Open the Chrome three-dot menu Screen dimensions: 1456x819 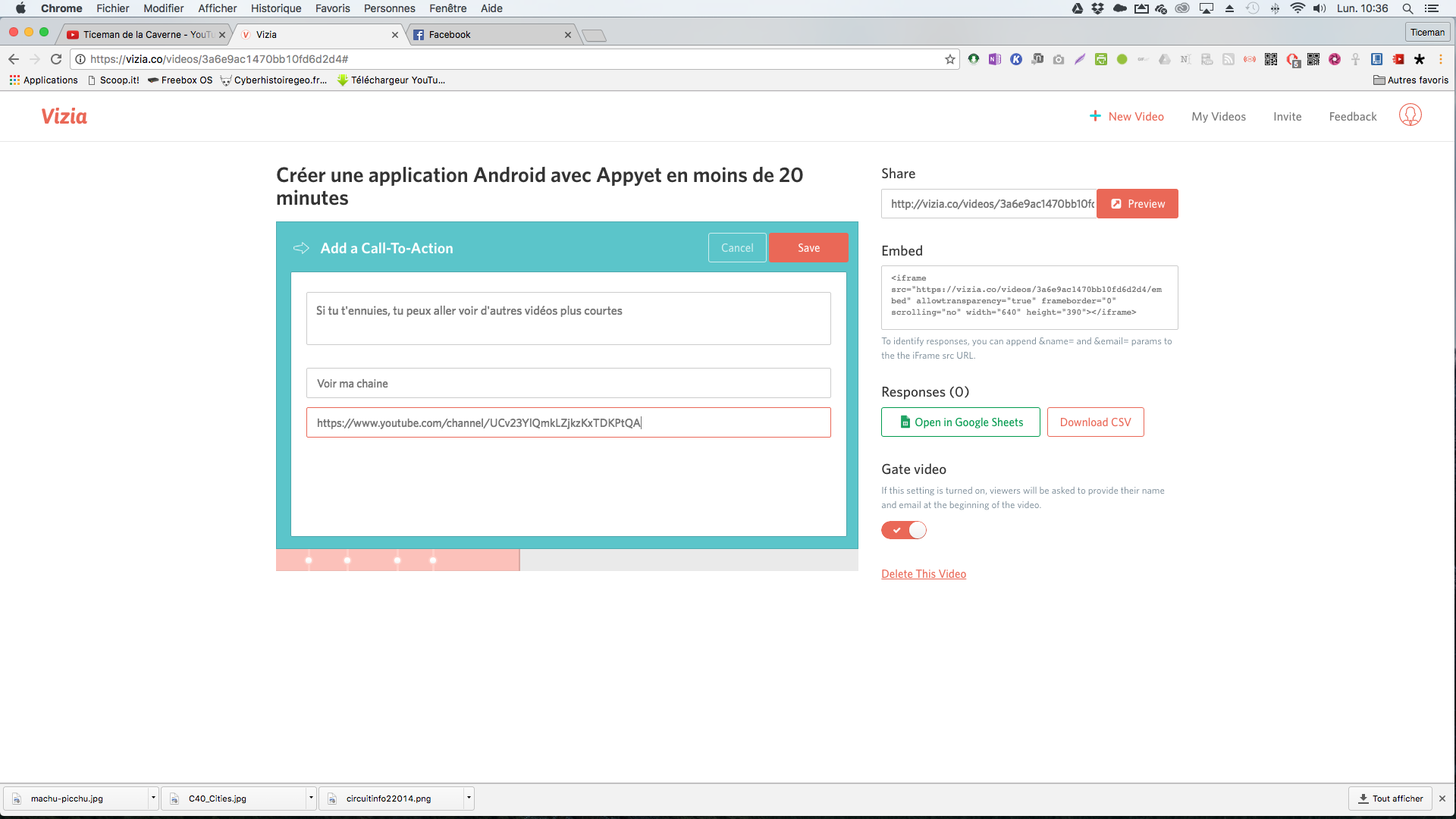click(x=1441, y=59)
